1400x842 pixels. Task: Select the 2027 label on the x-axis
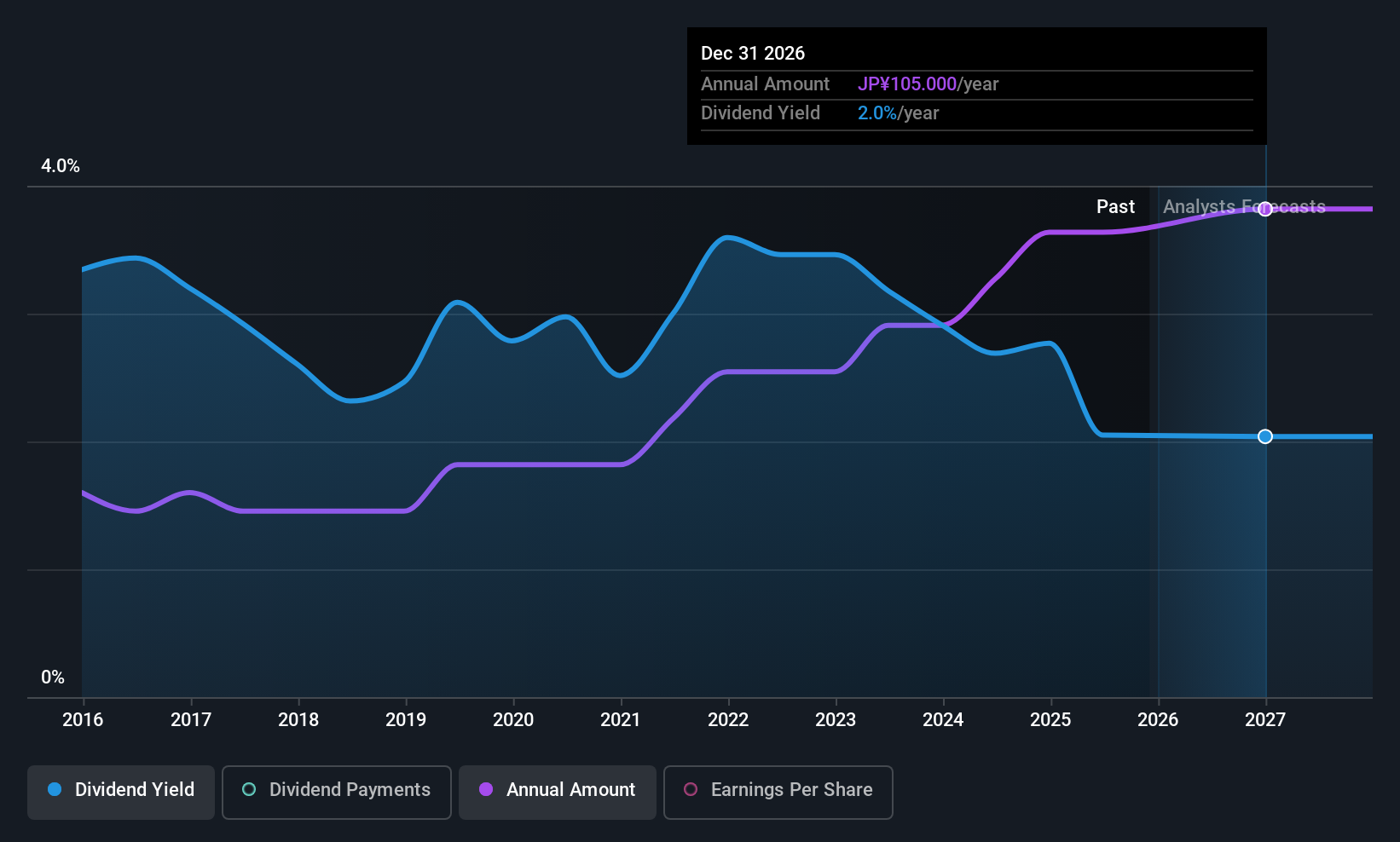tap(1265, 720)
